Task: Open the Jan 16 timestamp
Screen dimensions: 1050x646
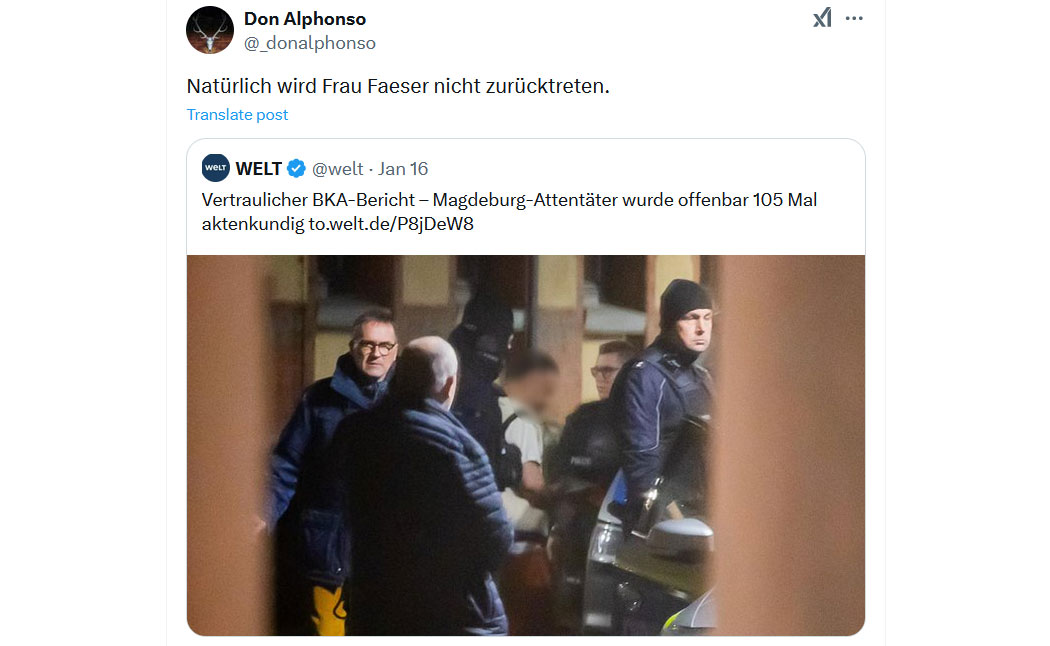Action: click(402, 169)
